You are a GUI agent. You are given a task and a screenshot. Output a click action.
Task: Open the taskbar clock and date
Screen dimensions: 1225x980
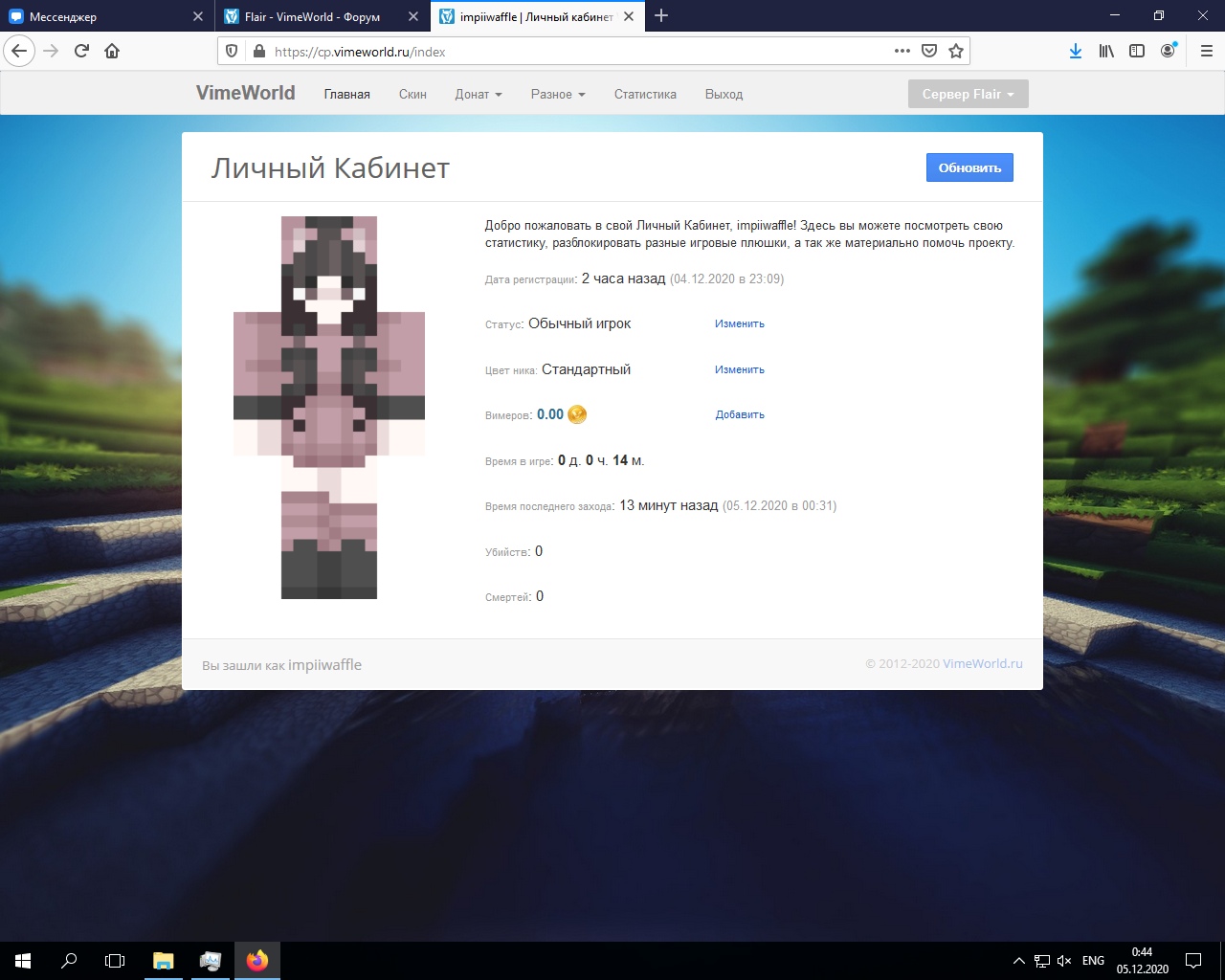[1142, 961]
